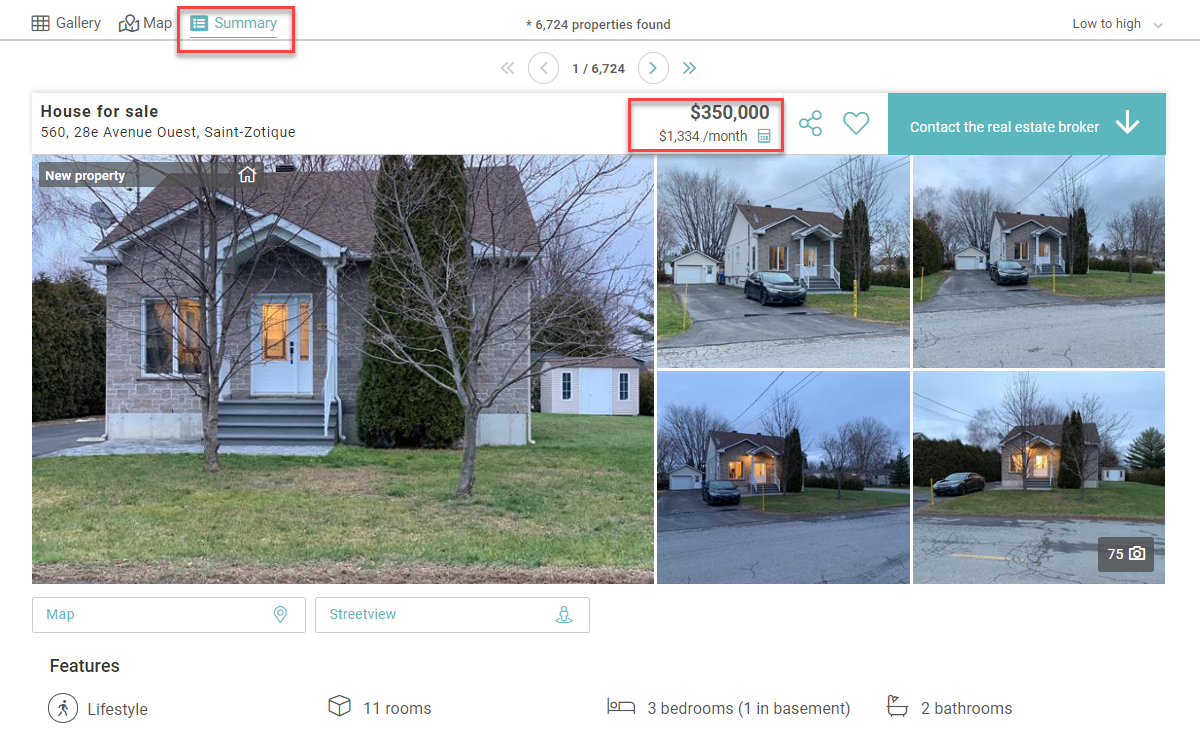Click the New property house icon
The height and width of the screenshot is (748, 1200).
(248, 175)
